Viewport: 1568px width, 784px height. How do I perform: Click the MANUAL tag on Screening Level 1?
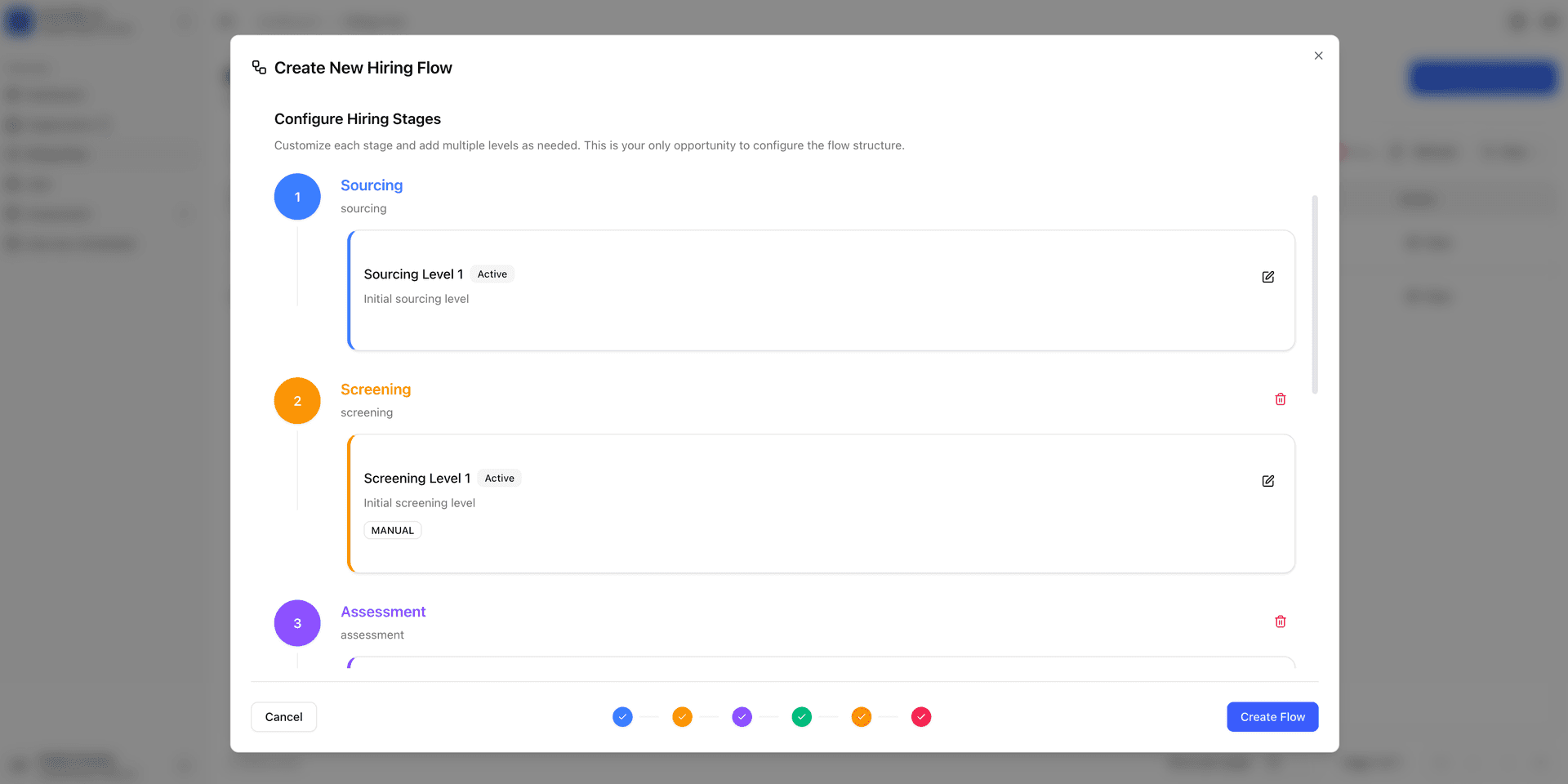(x=392, y=530)
